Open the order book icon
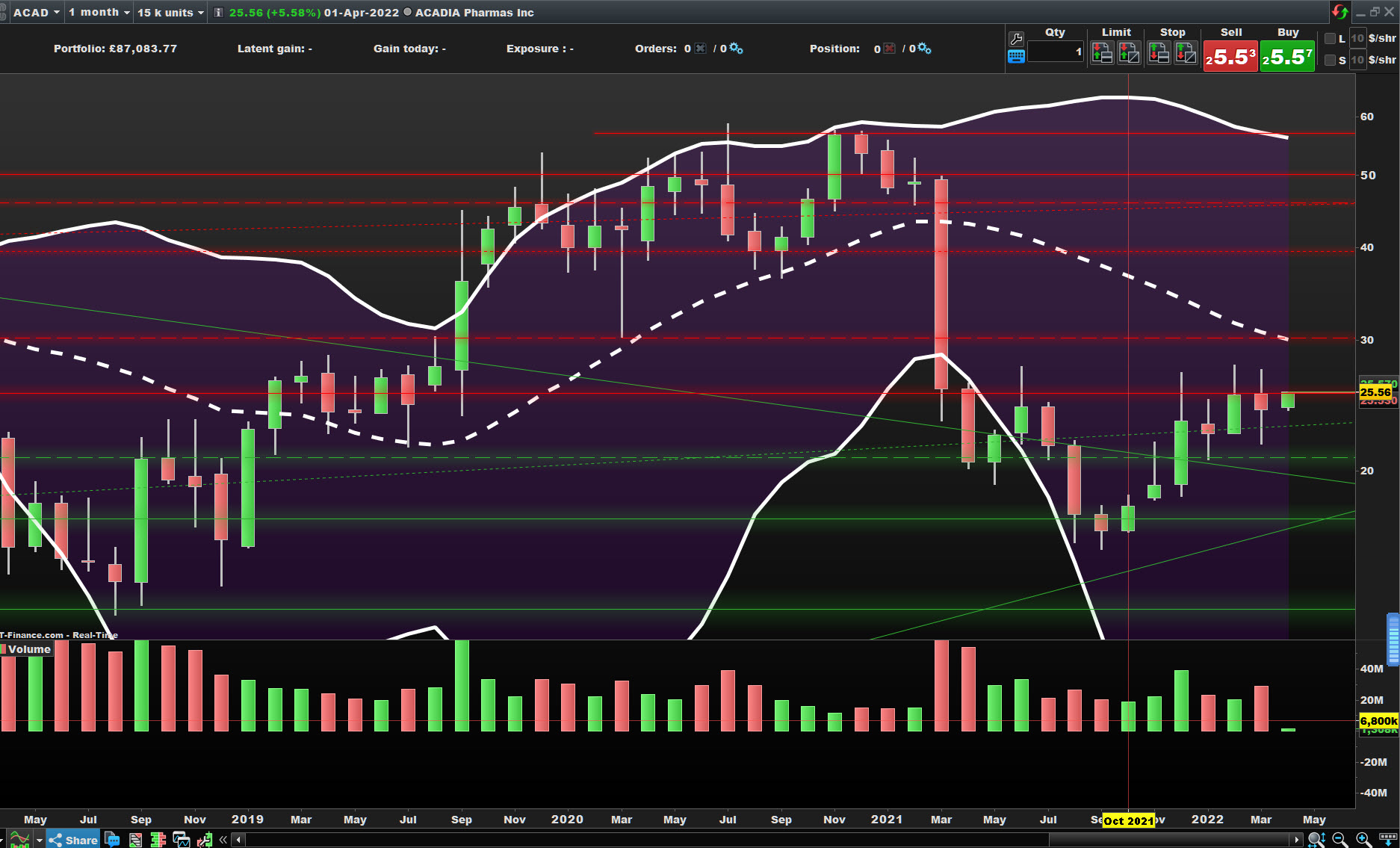This screenshot has width=1400, height=848. [158, 840]
